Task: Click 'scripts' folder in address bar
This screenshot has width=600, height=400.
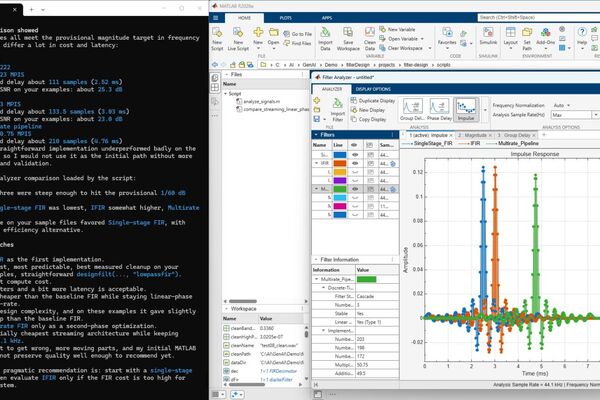Action: (x=443, y=65)
